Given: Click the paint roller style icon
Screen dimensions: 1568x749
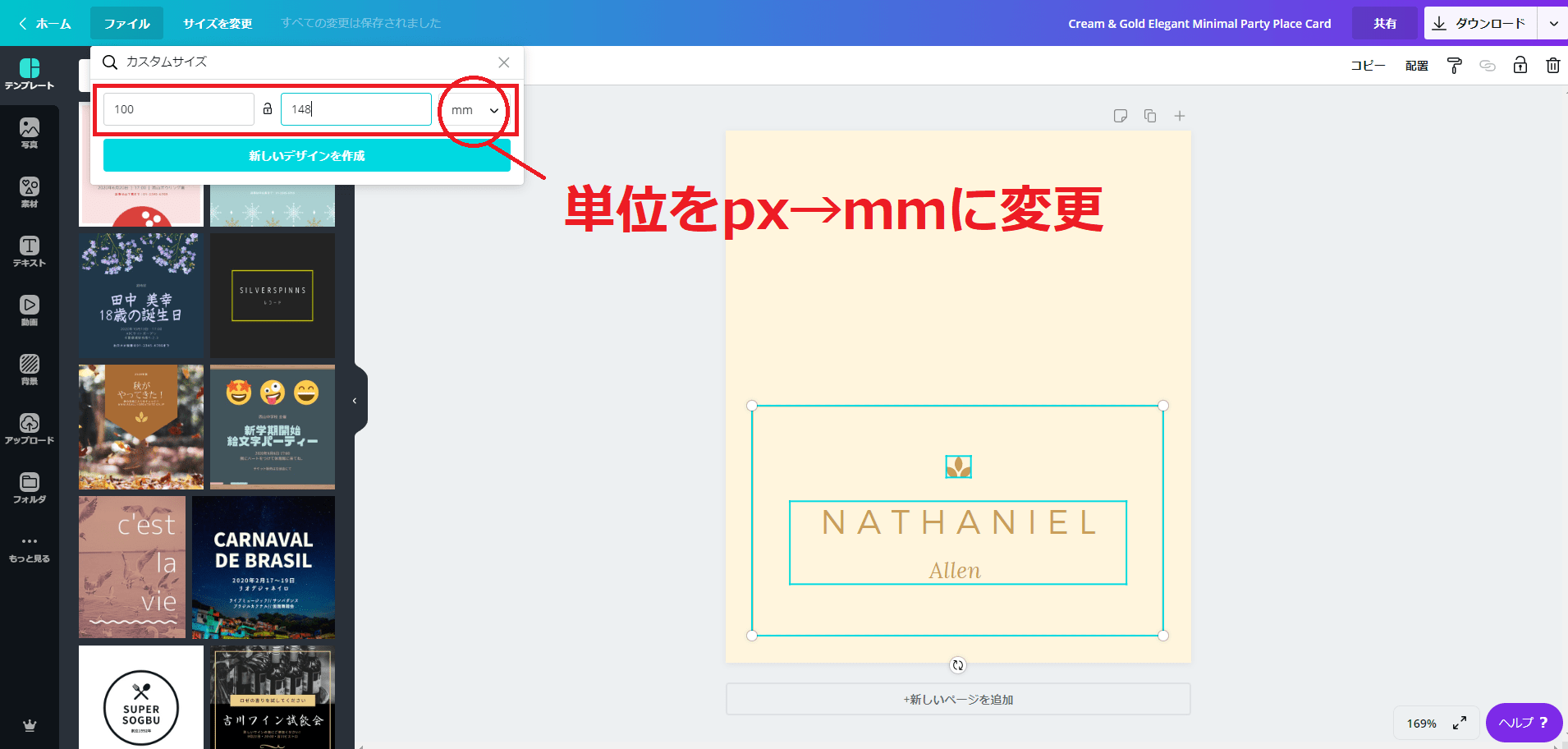Looking at the screenshot, I should click(x=1454, y=66).
